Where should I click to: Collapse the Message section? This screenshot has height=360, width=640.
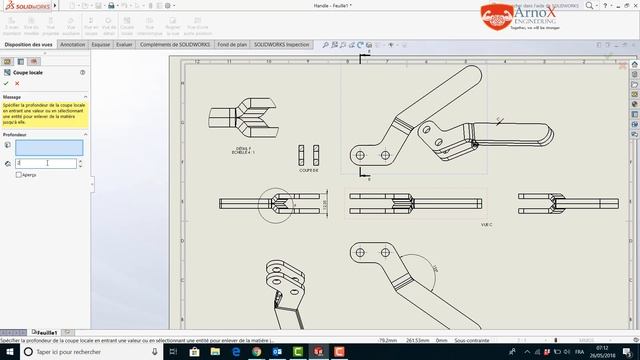(85, 97)
